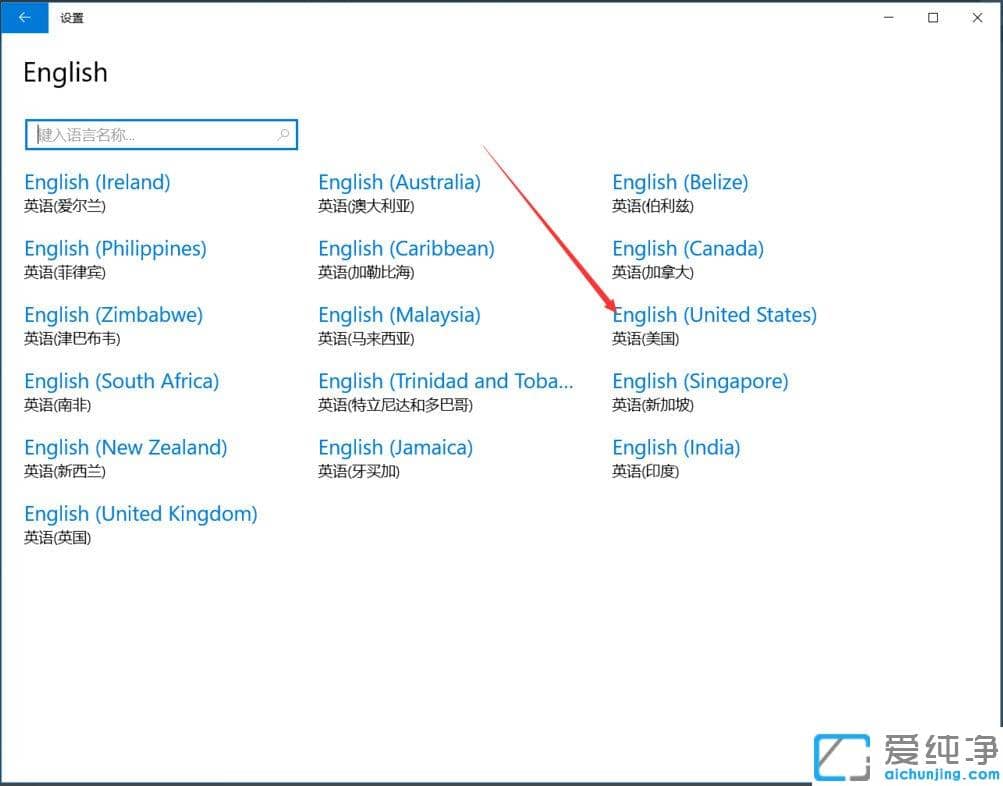Focus the language name search field
Viewport: 1003px width, 786px height.
coord(150,135)
